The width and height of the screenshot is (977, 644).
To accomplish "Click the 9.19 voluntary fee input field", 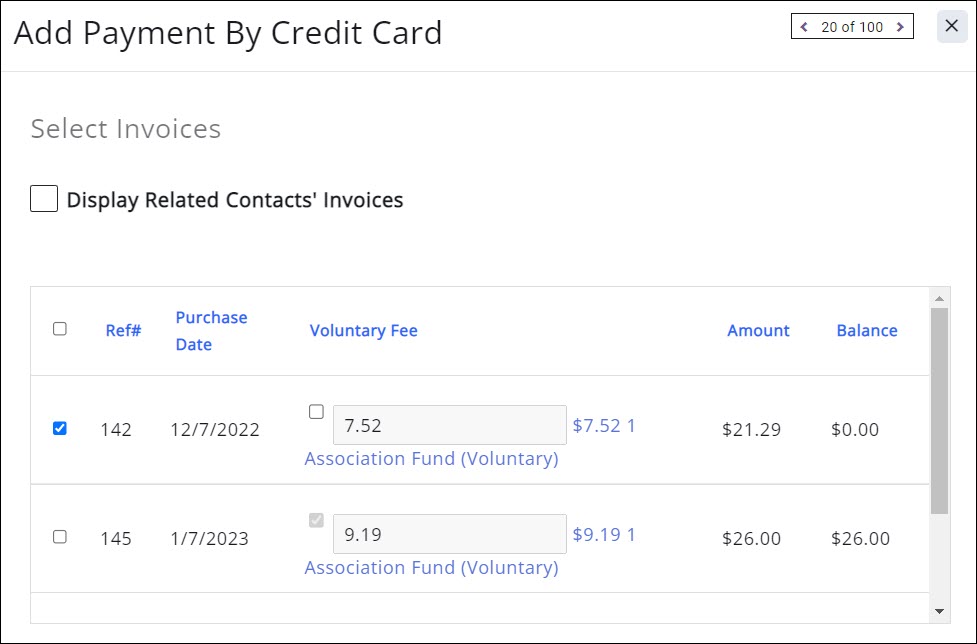I will (449, 534).
